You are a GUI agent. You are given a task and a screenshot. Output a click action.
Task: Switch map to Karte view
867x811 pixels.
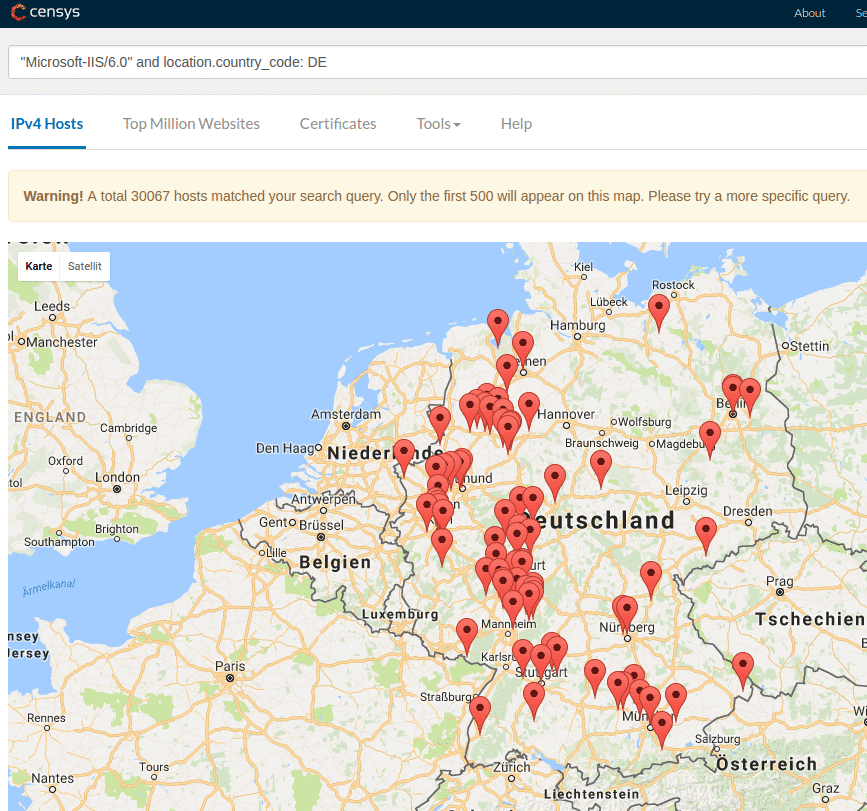click(39, 266)
